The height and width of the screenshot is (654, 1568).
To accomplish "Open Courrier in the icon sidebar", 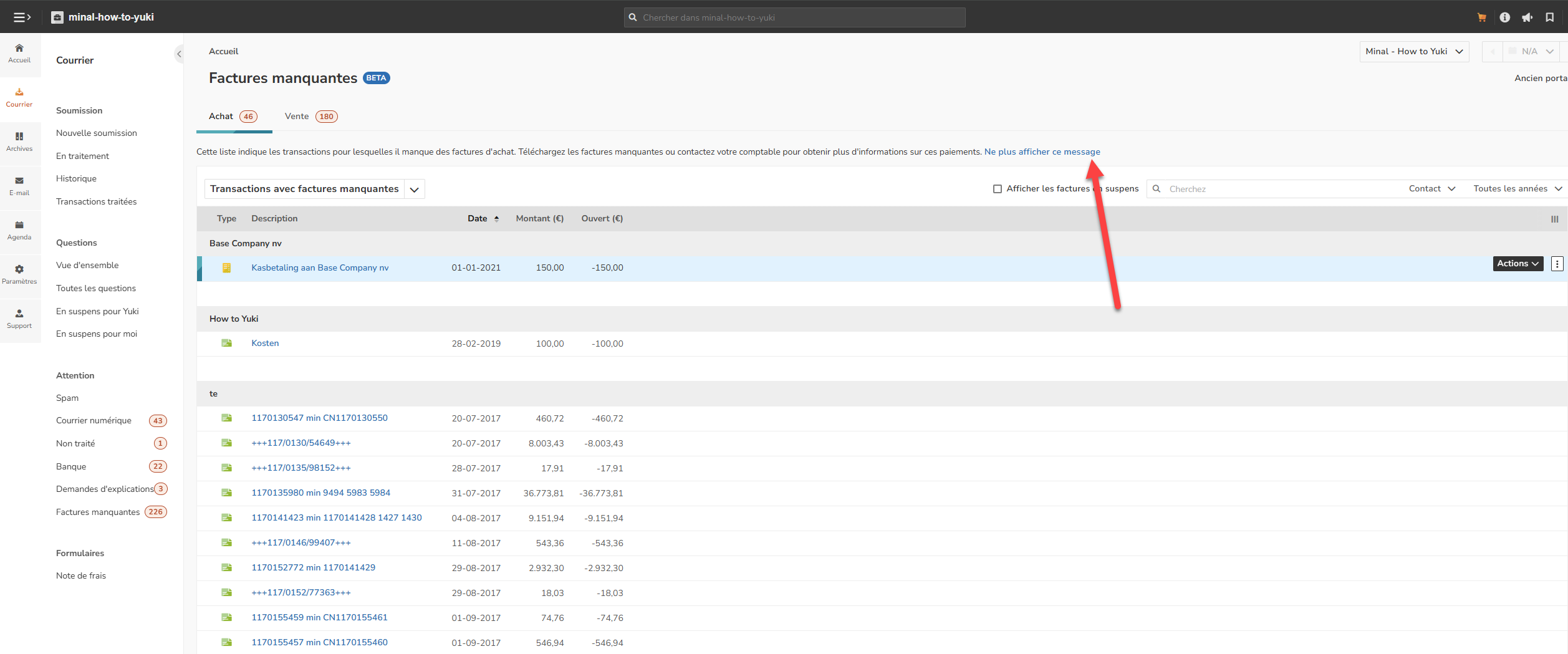I will [x=19, y=98].
